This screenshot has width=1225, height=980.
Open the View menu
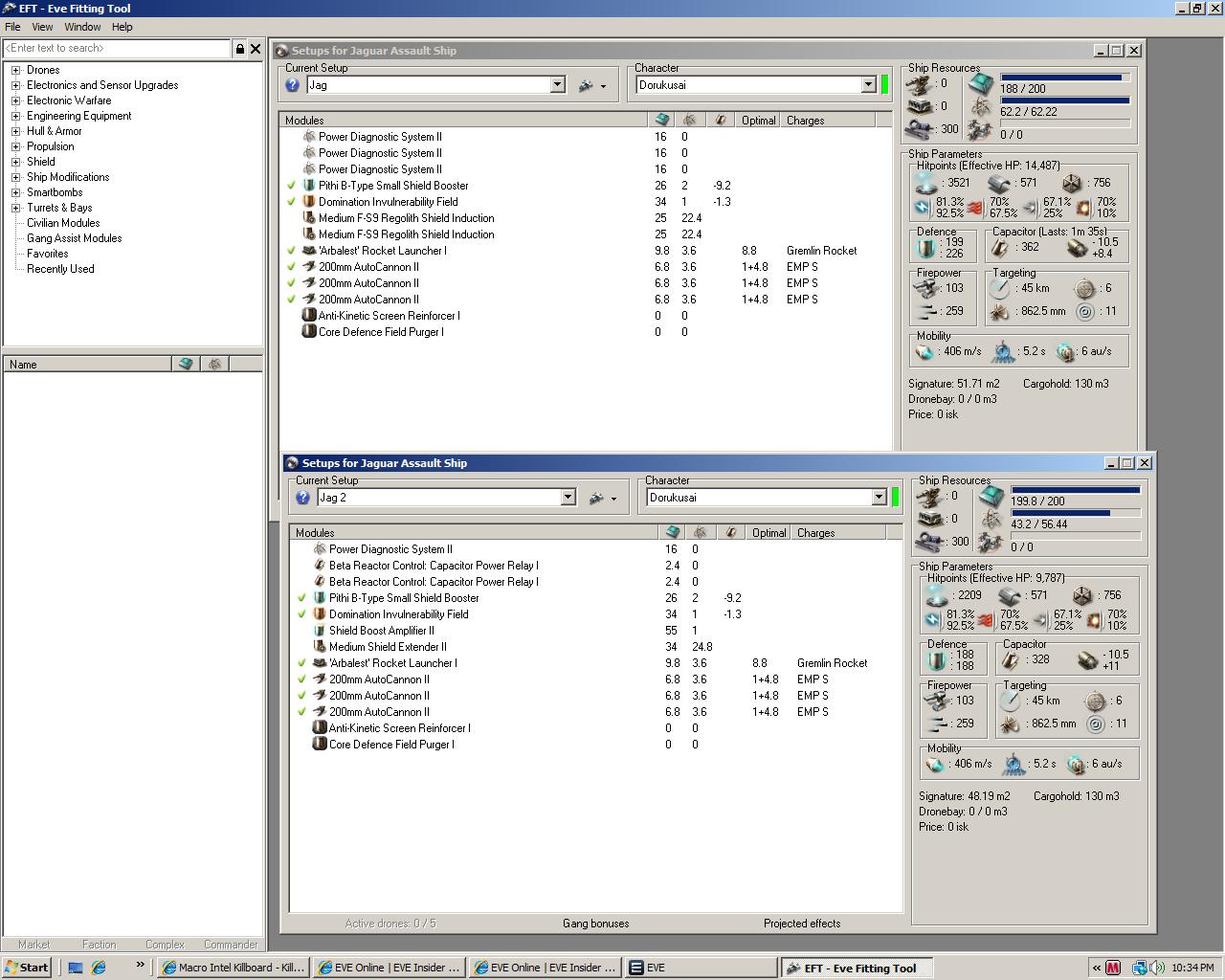pos(42,27)
